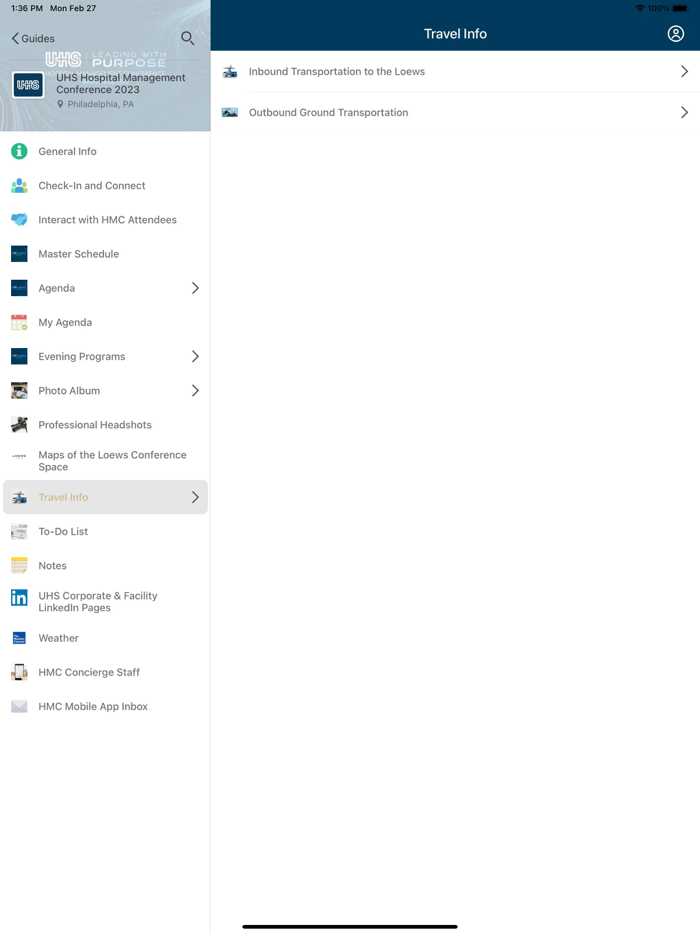Click 'Outbound Ground Transportation' text
Image resolution: width=700 pixels, height=934 pixels.
(328, 113)
